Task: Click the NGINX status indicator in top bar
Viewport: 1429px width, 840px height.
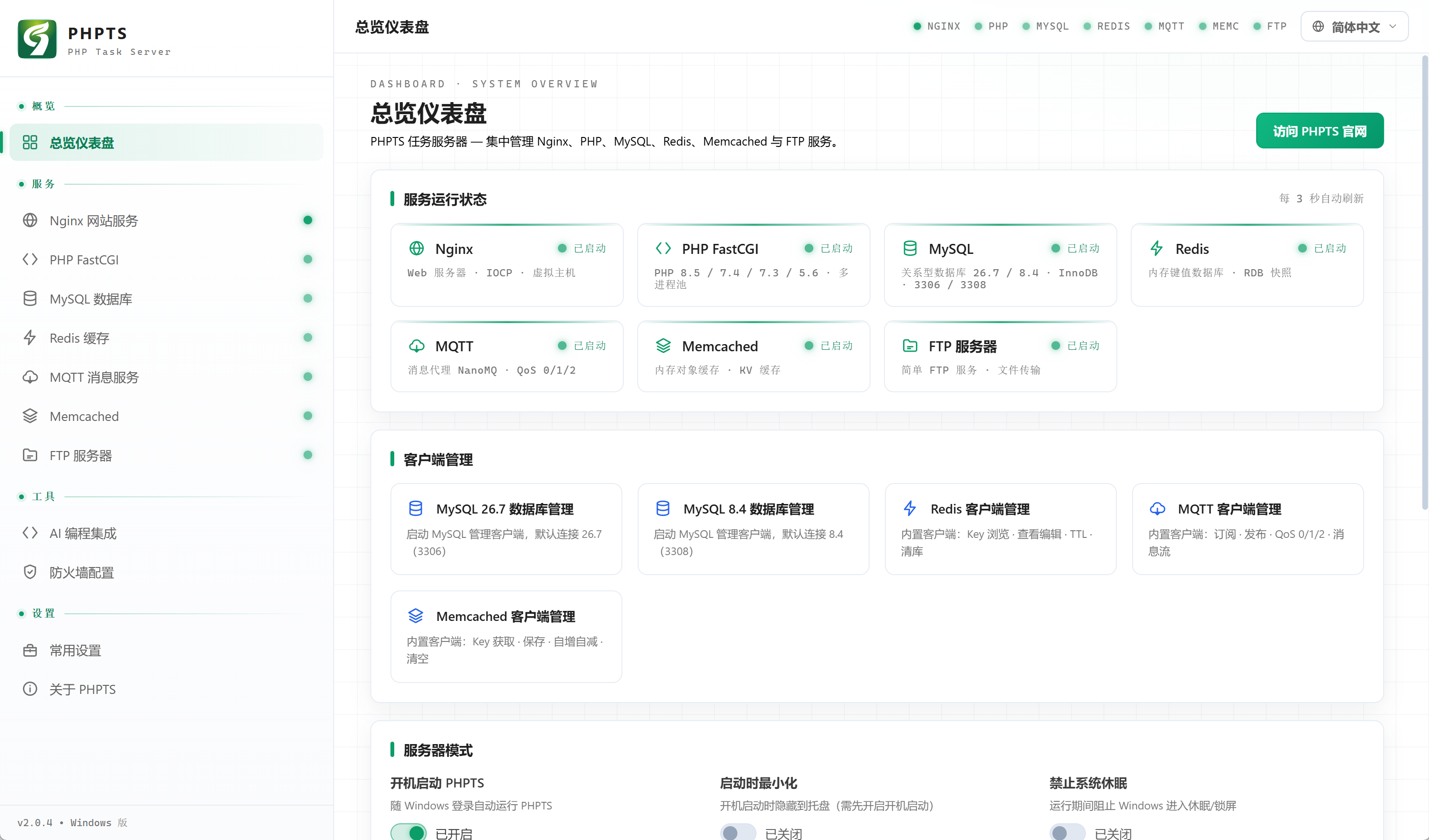Action: click(x=936, y=26)
